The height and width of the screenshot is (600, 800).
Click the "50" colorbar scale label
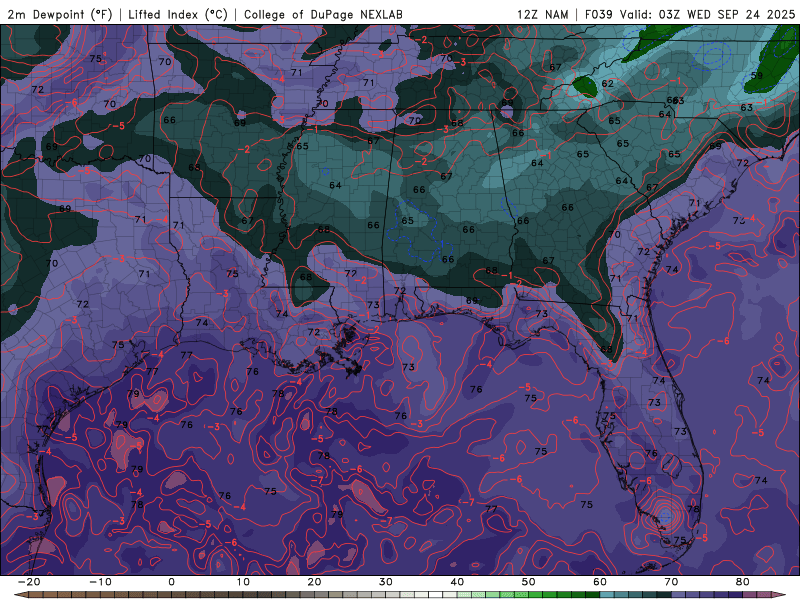529,582
